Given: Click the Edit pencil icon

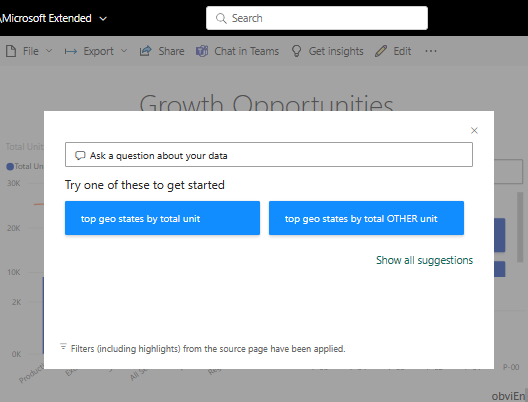Looking at the screenshot, I should 381,51.
